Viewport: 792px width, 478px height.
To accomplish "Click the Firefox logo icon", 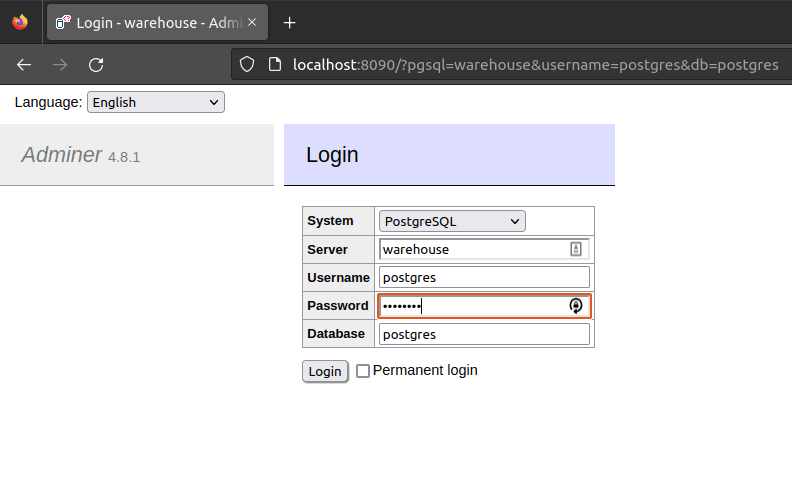I will [20, 22].
